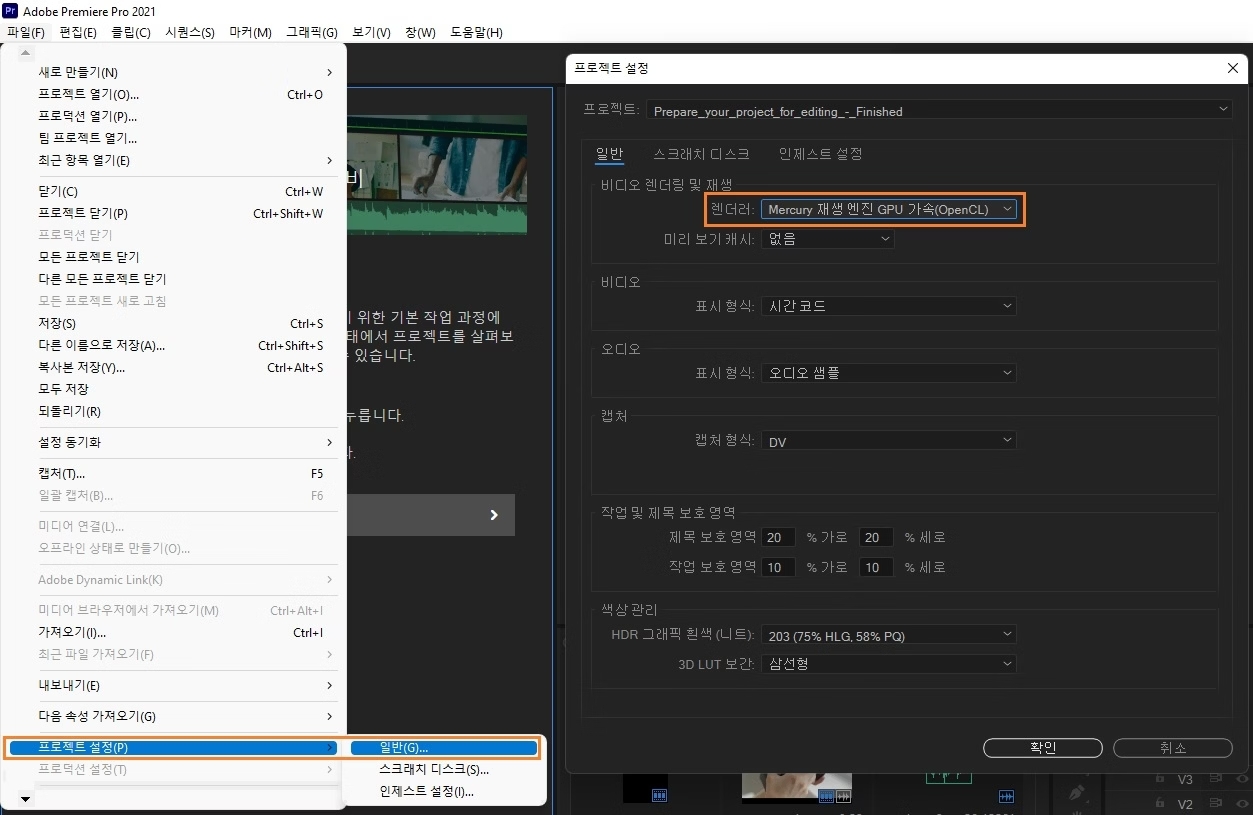Open the 미리 보기 캐시 dropdown
This screenshot has height=815, width=1253.
click(x=827, y=239)
